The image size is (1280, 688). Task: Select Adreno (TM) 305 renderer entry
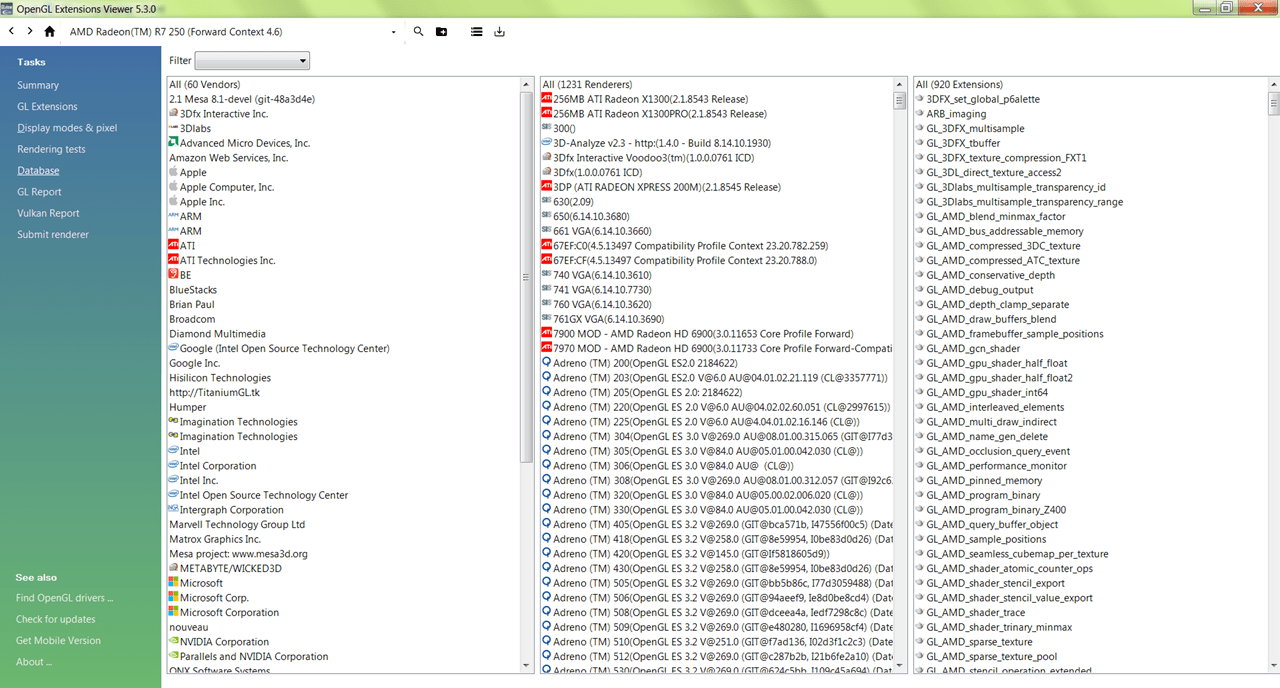(x=702, y=451)
